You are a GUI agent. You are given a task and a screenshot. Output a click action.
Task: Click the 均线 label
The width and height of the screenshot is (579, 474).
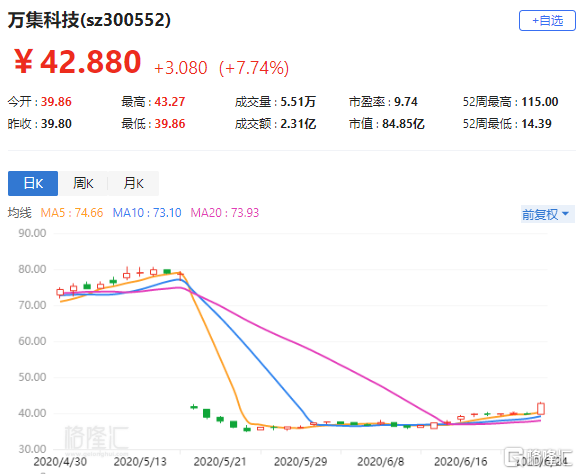[x=20, y=213]
